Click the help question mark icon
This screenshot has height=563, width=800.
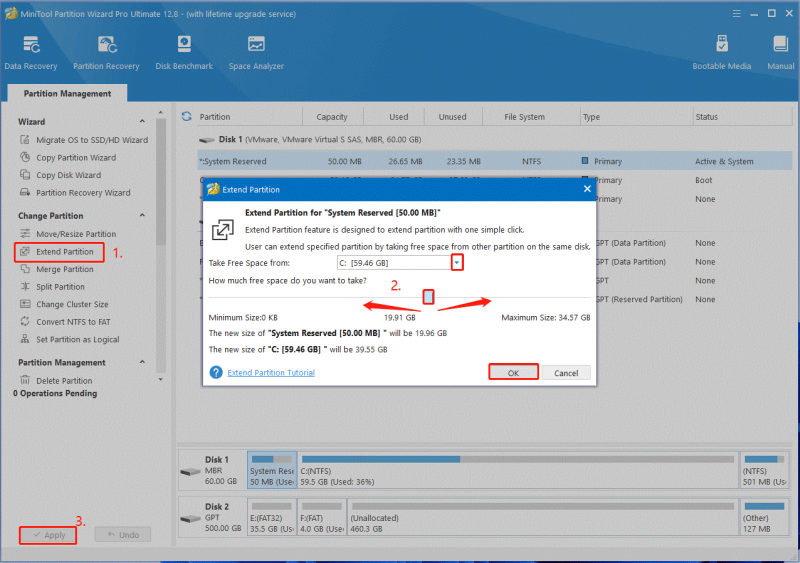point(216,372)
